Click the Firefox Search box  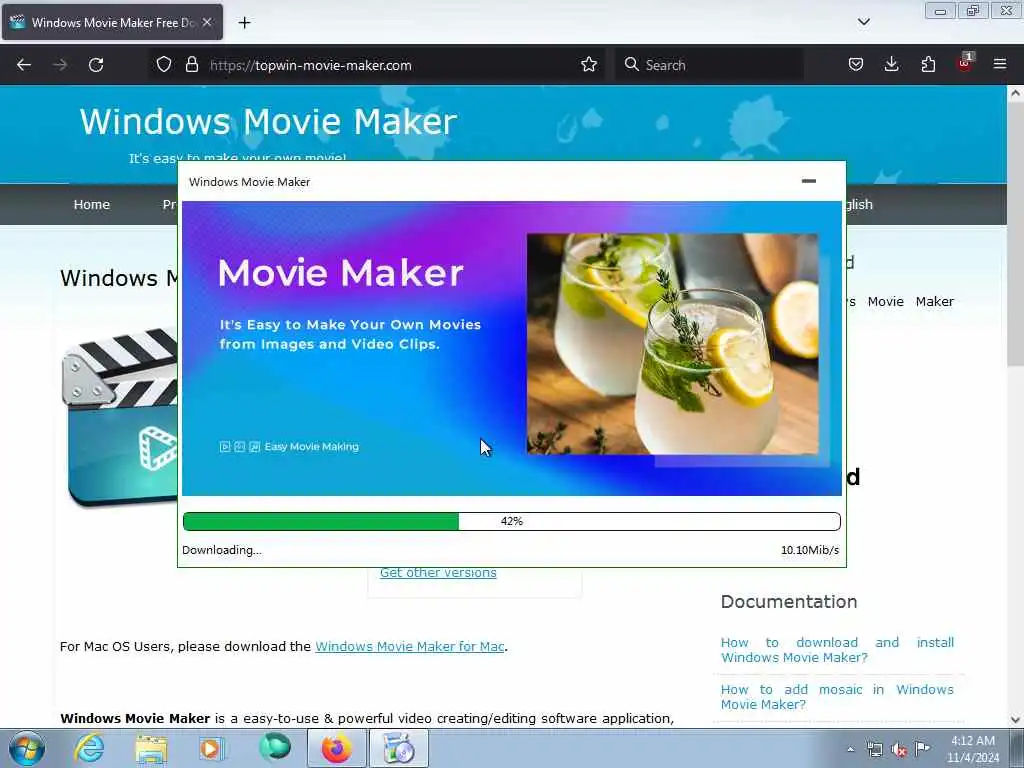click(709, 65)
